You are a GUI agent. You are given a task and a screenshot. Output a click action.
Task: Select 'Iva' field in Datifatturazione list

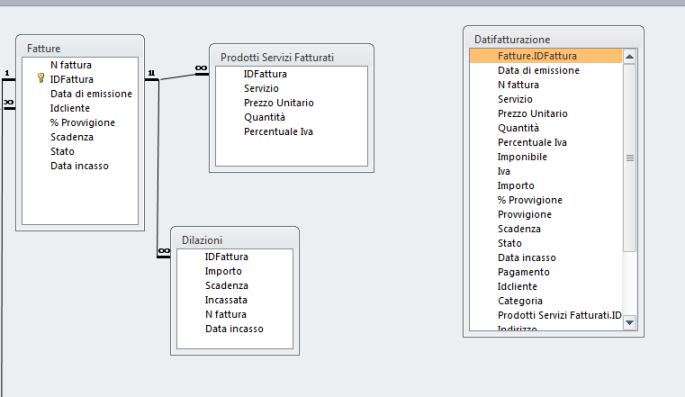click(x=504, y=172)
